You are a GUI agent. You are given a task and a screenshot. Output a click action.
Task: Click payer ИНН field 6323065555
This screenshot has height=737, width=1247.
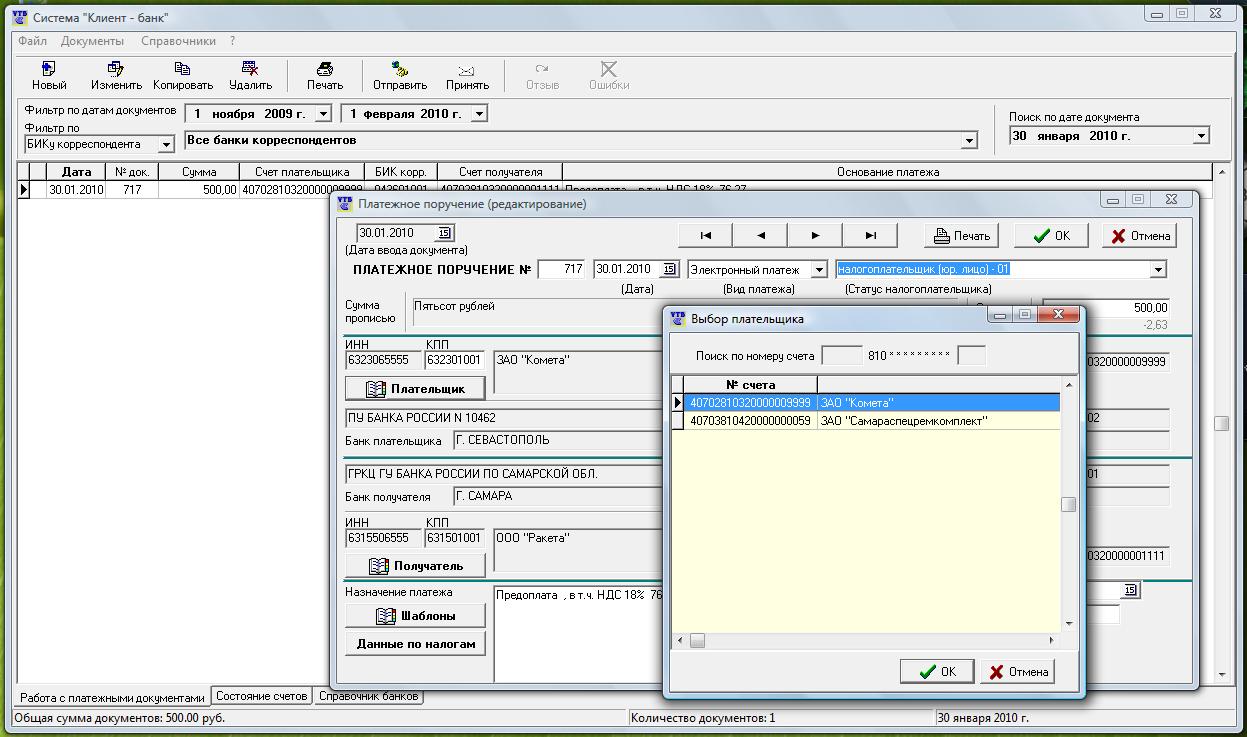point(384,360)
